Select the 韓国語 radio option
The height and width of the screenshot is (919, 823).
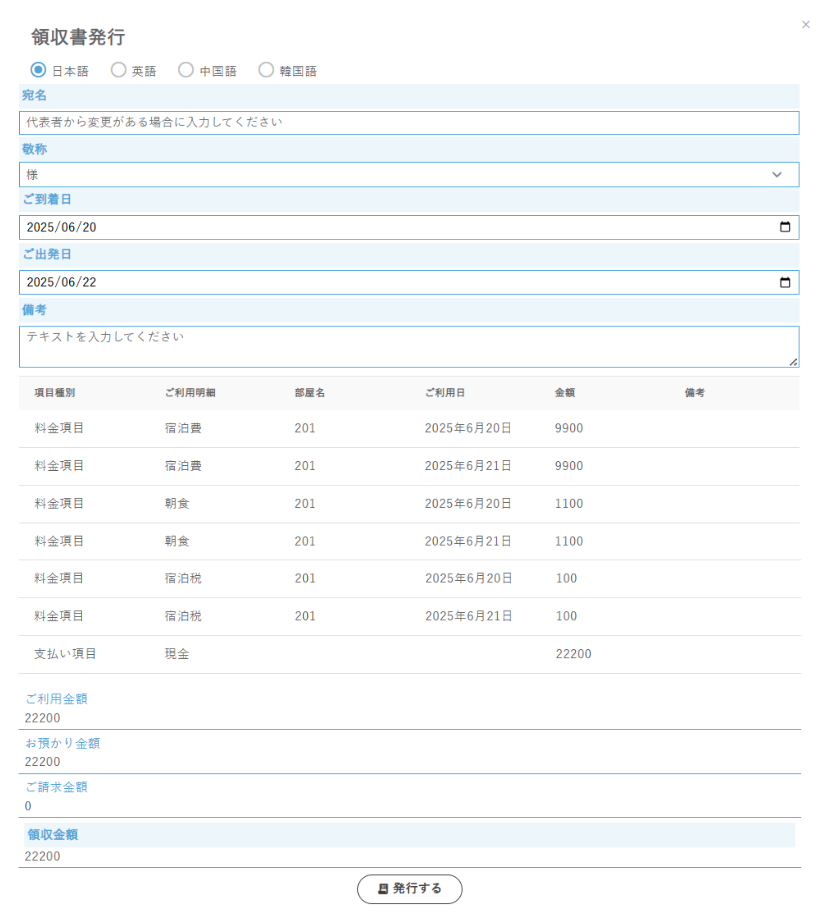click(266, 70)
